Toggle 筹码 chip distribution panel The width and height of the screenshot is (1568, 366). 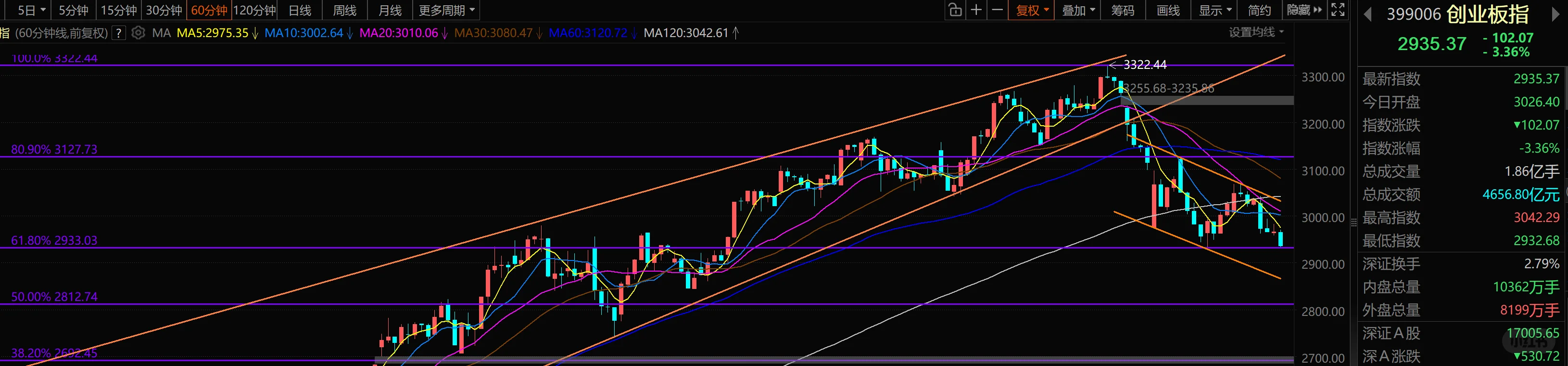pos(1123,10)
